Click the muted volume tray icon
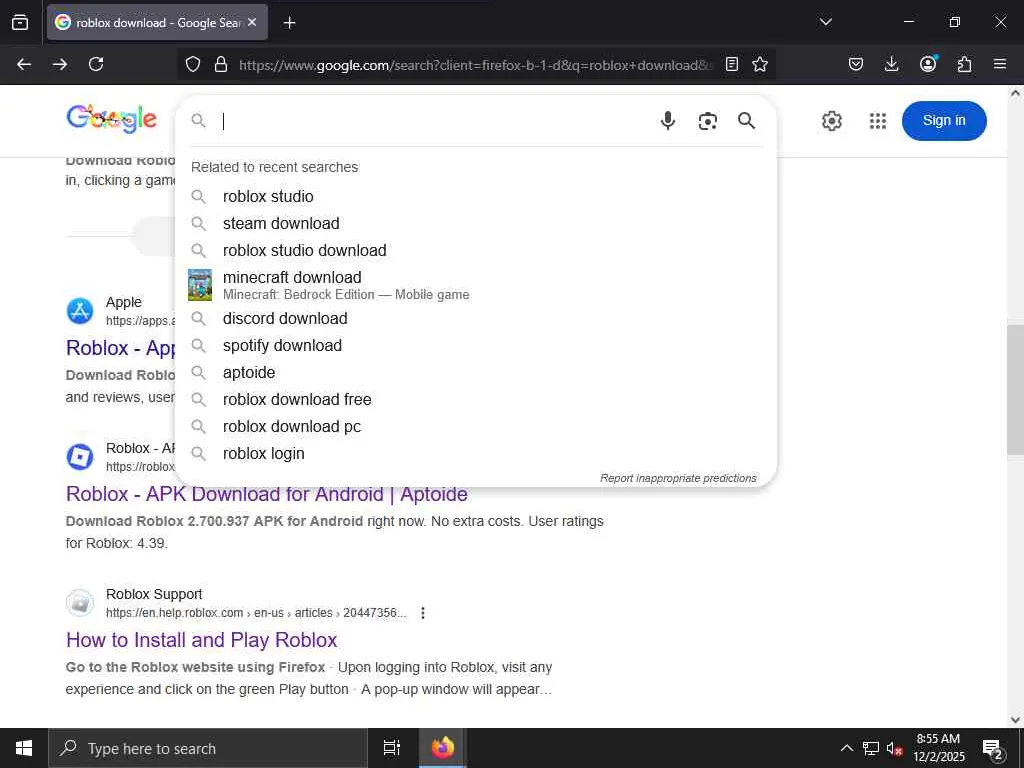 point(894,748)
